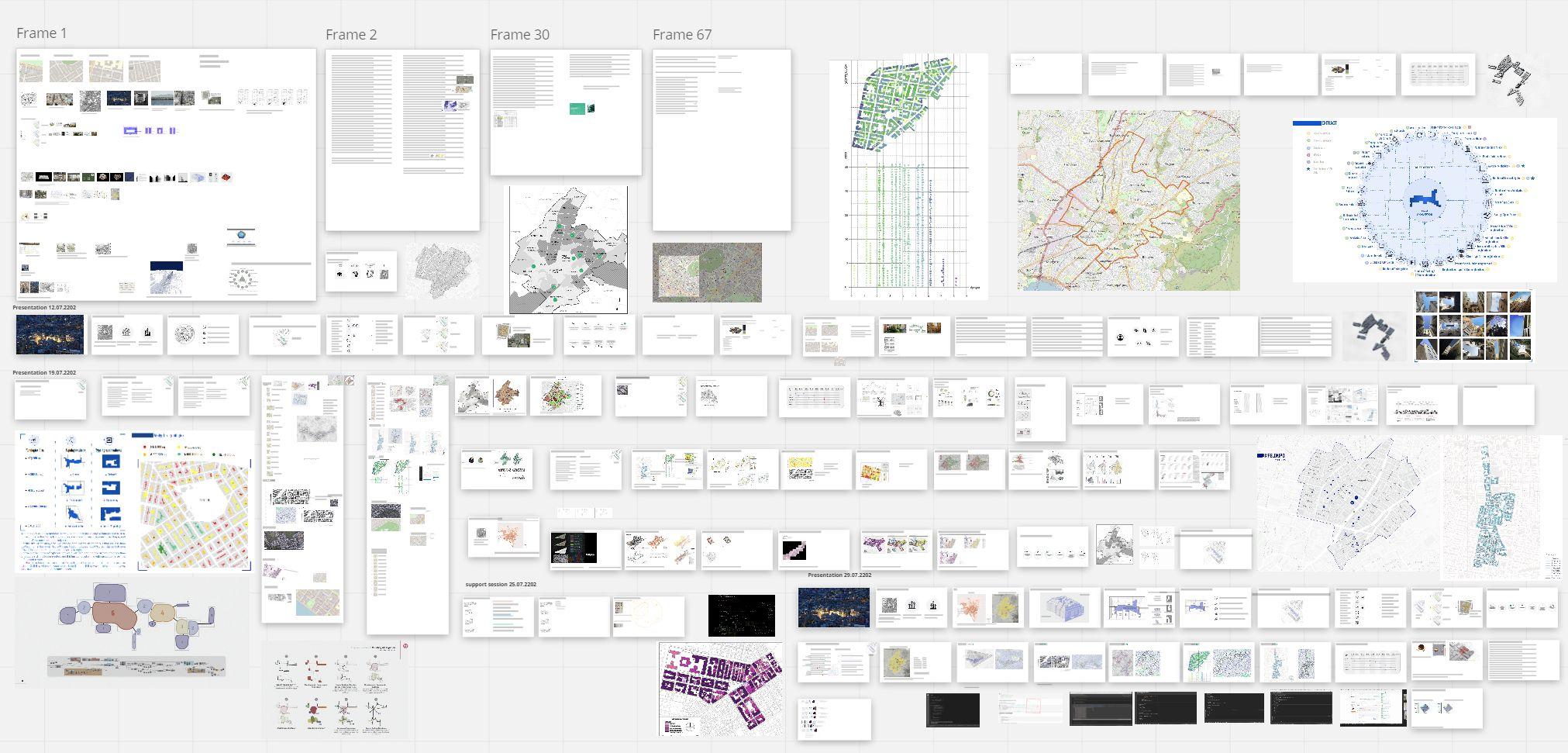The width and height of the screenshot is (1568, 753).
Task: Select the large street map with orange boundary
Action: click(1129, 200)
